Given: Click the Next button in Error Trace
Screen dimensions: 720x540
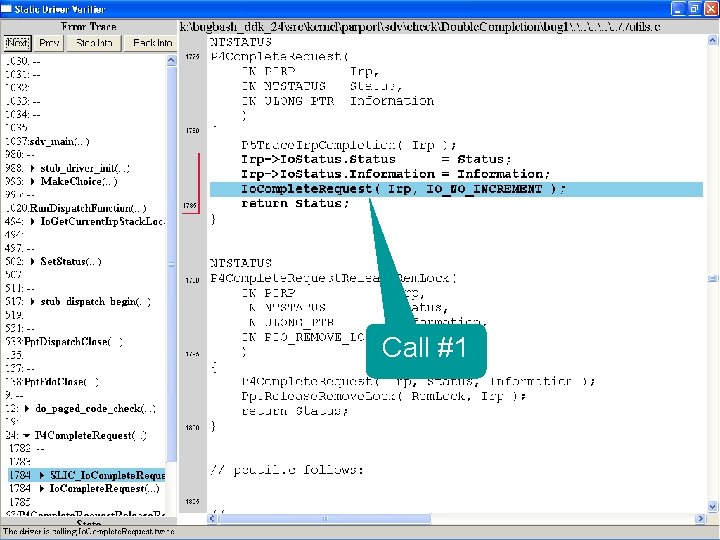Looking at the screenshot, I should (x=17, y=43).
